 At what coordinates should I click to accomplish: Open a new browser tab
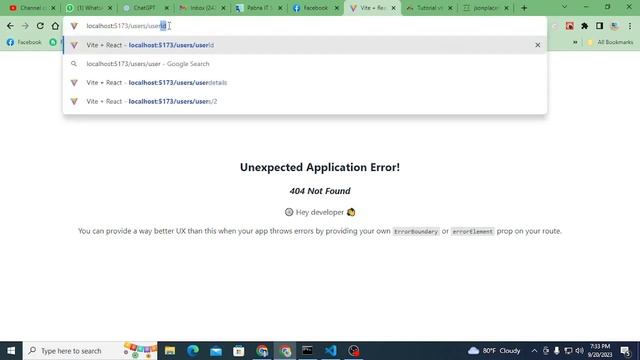click(524, 8)
